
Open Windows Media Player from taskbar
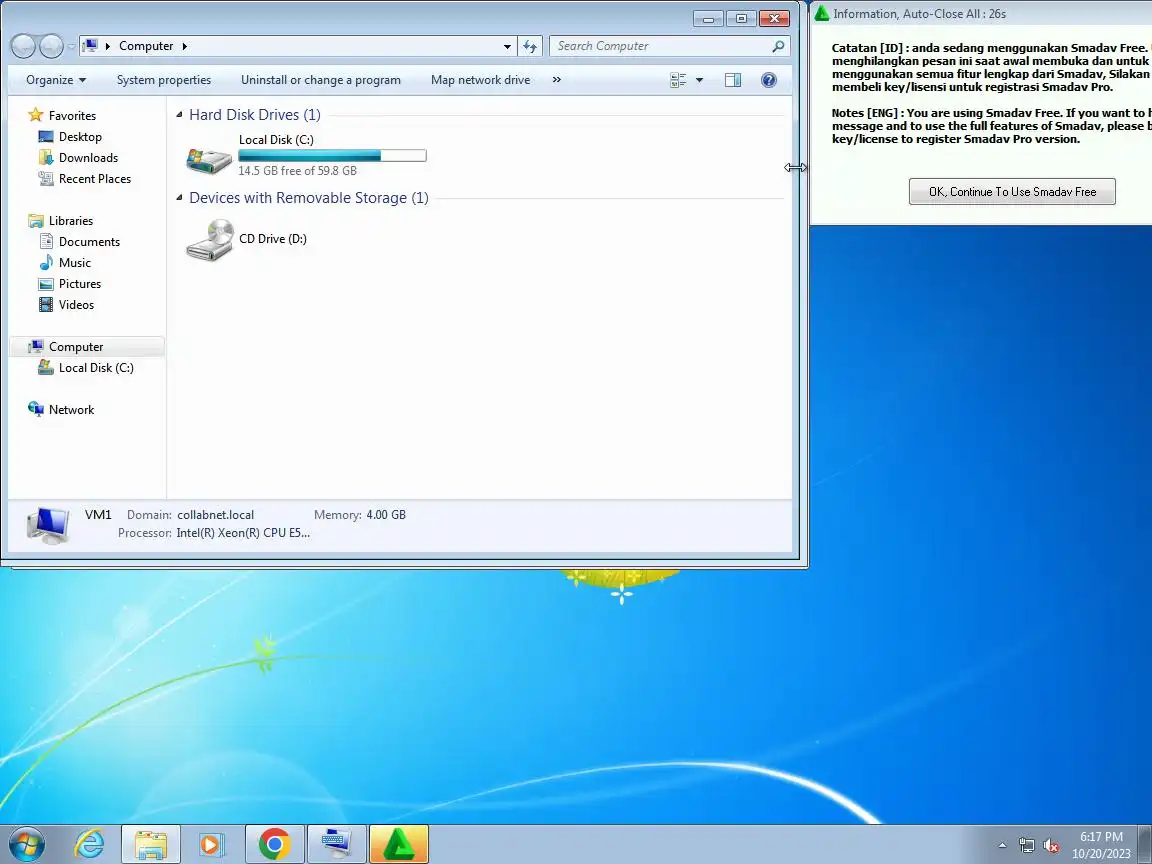[212, 845]
